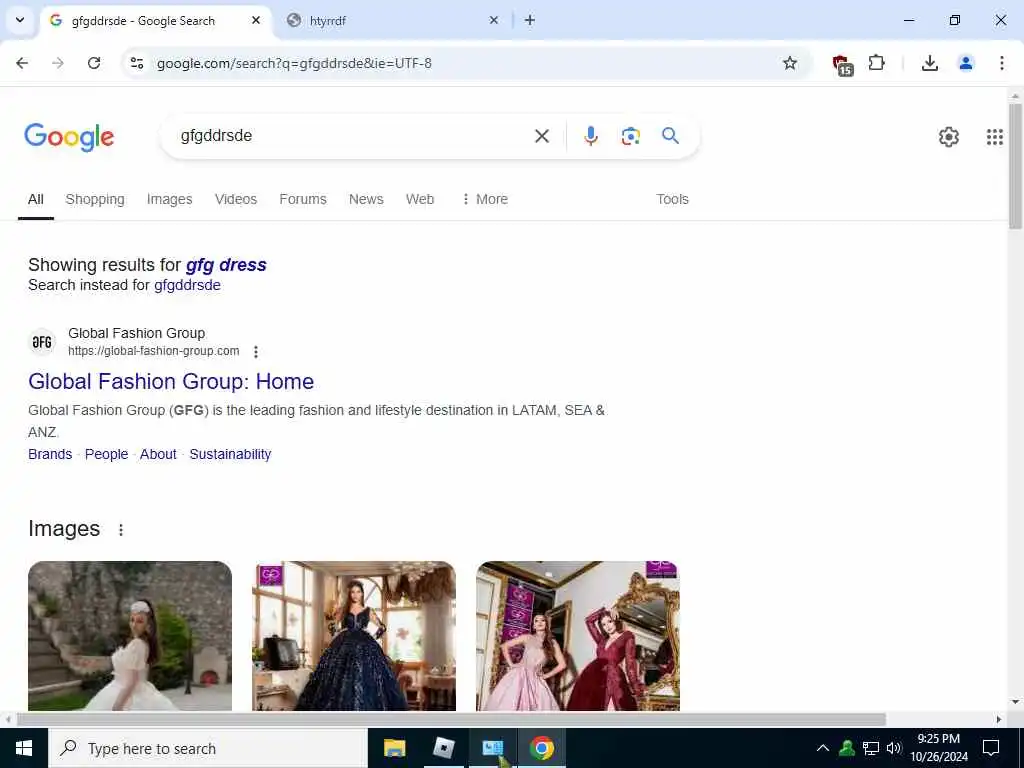The image size is (1024, 768).
Task: Start voice search with the microphone
Action: [x=590, y=136]
